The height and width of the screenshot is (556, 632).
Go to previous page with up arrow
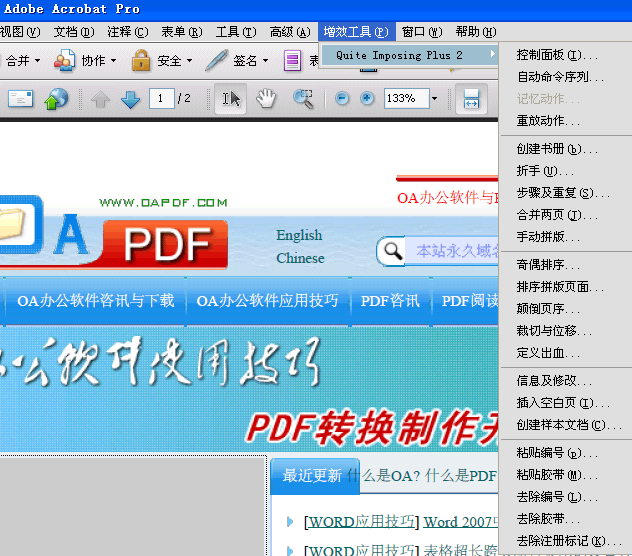100,99
